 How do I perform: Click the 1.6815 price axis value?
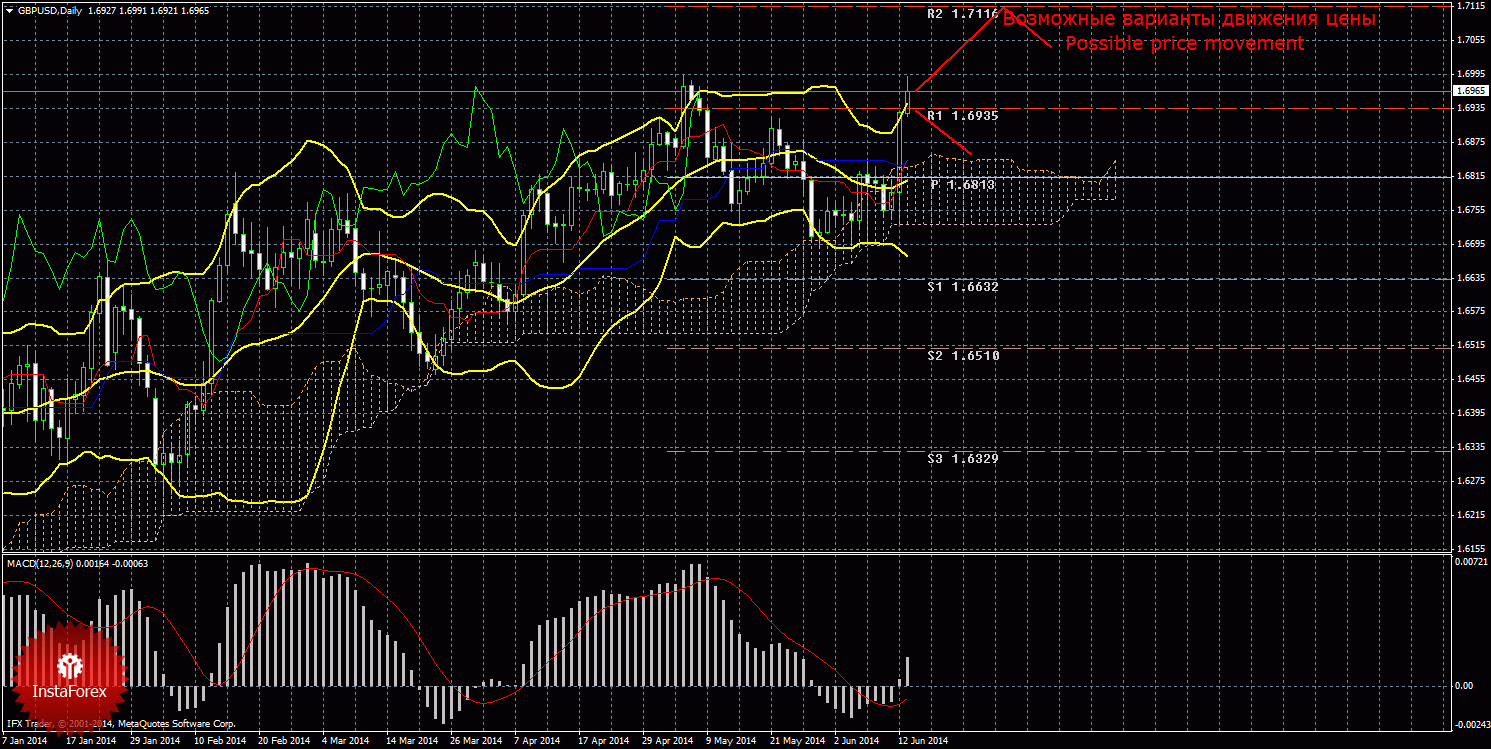click(x=1469, y=176)
